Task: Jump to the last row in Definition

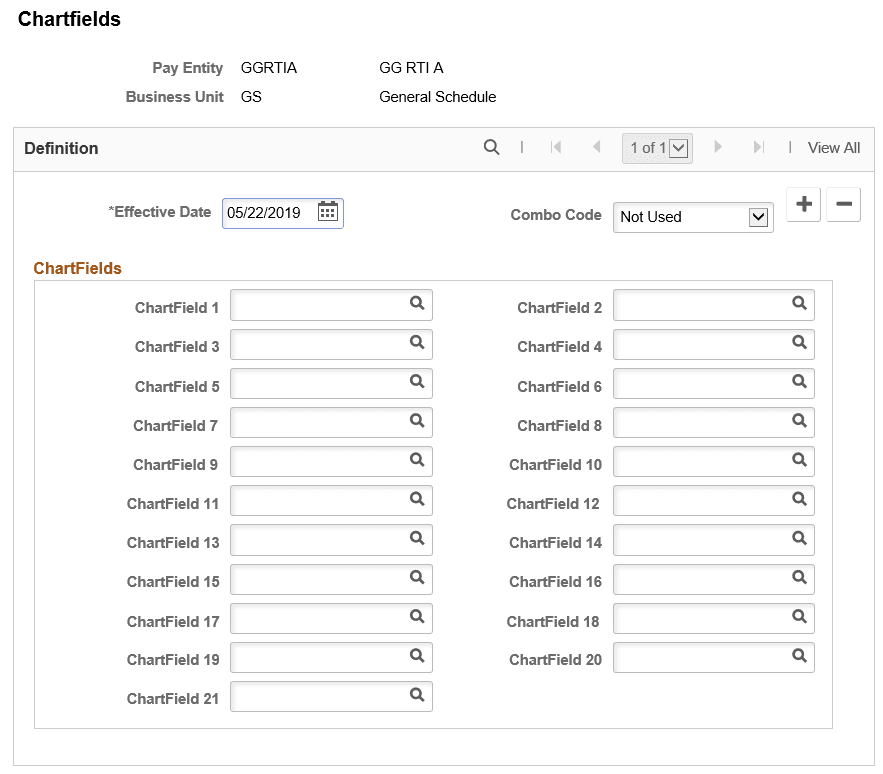Action: coord(758,147)
